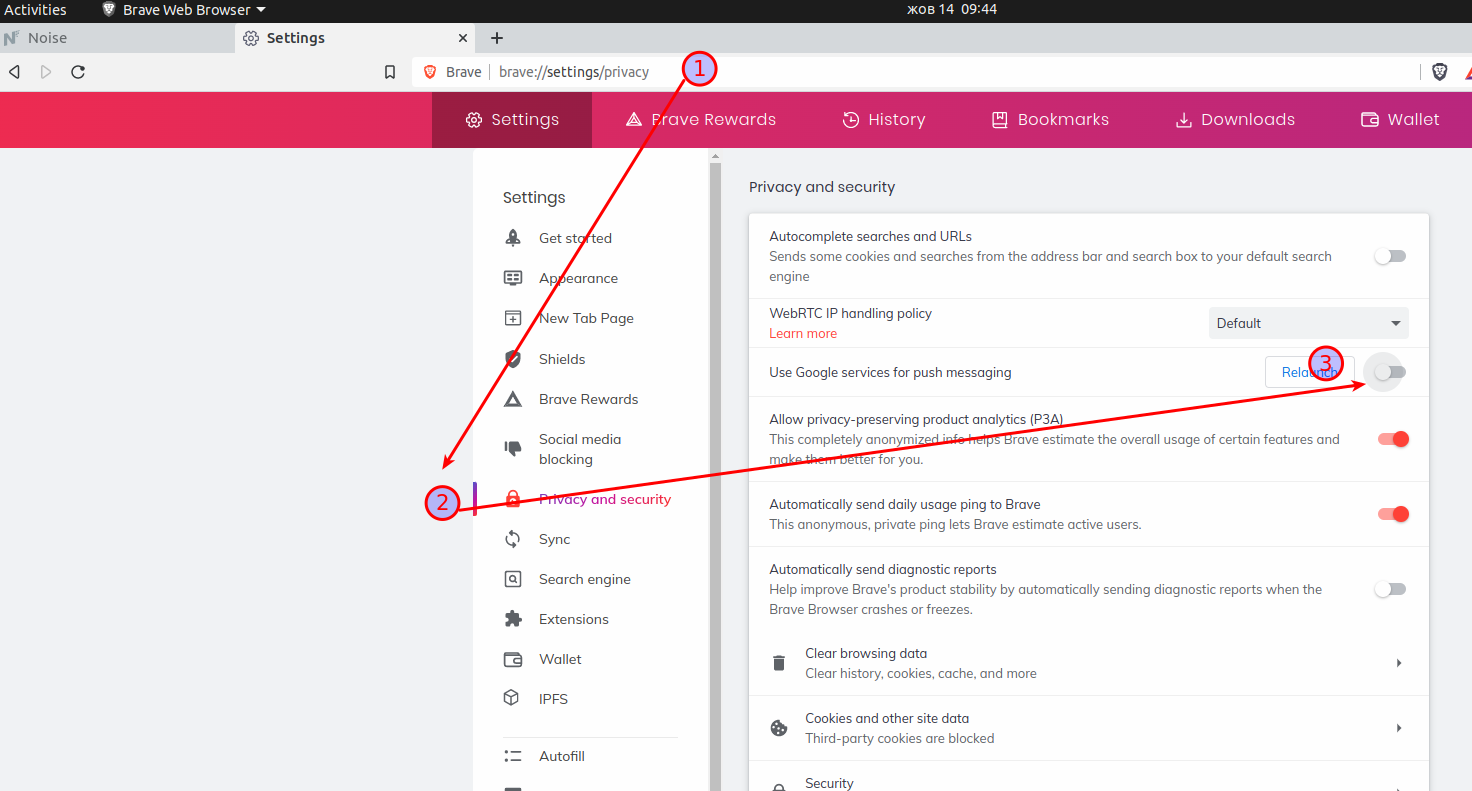Reload the current page
This screenshot has height=791, width=1472.
tap(78, 72)
